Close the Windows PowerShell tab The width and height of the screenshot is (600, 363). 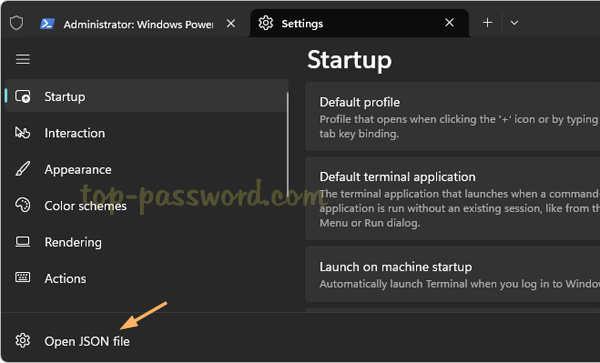(231, 24)
